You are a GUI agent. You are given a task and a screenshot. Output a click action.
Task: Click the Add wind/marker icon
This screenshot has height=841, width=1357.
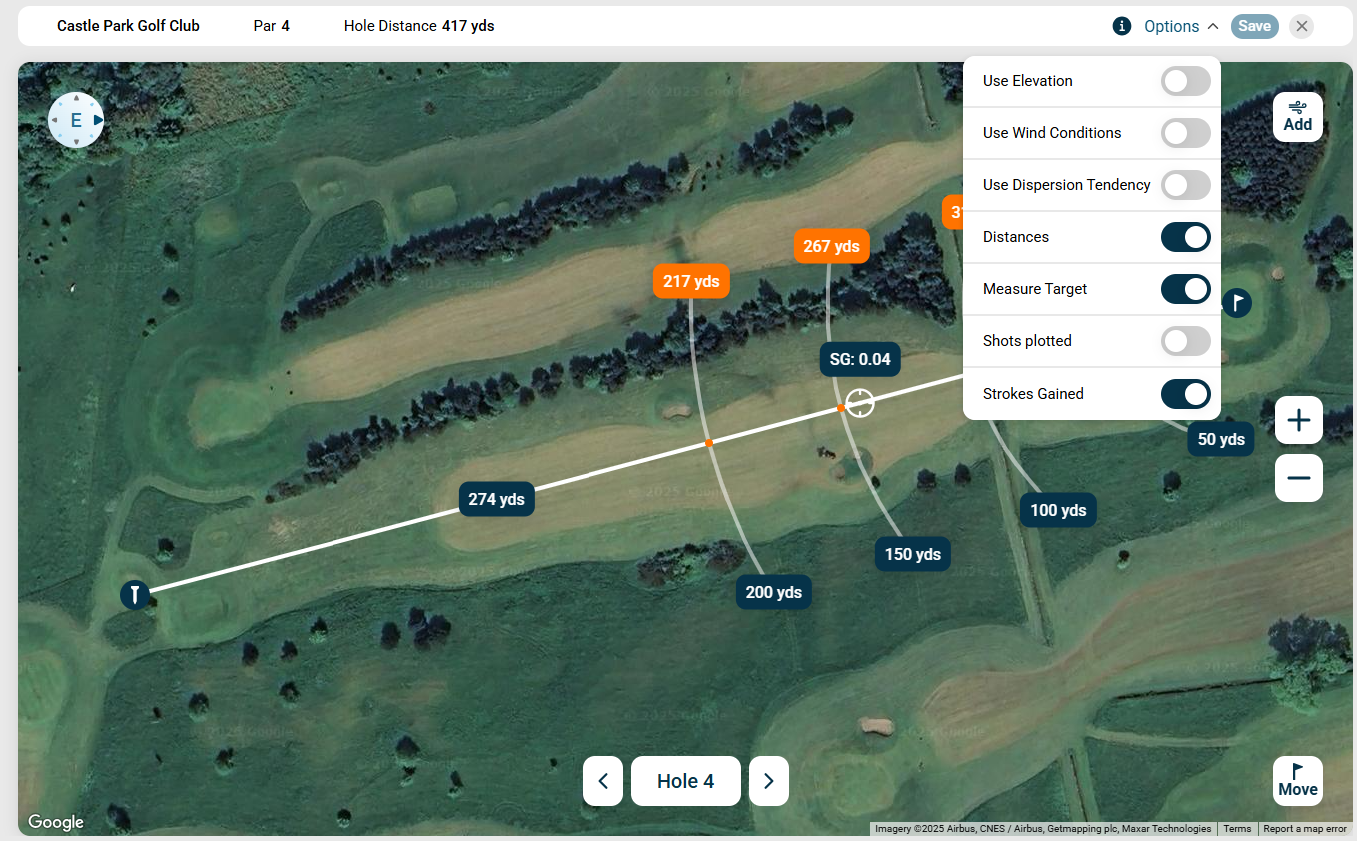click(x=1297, y=114)
